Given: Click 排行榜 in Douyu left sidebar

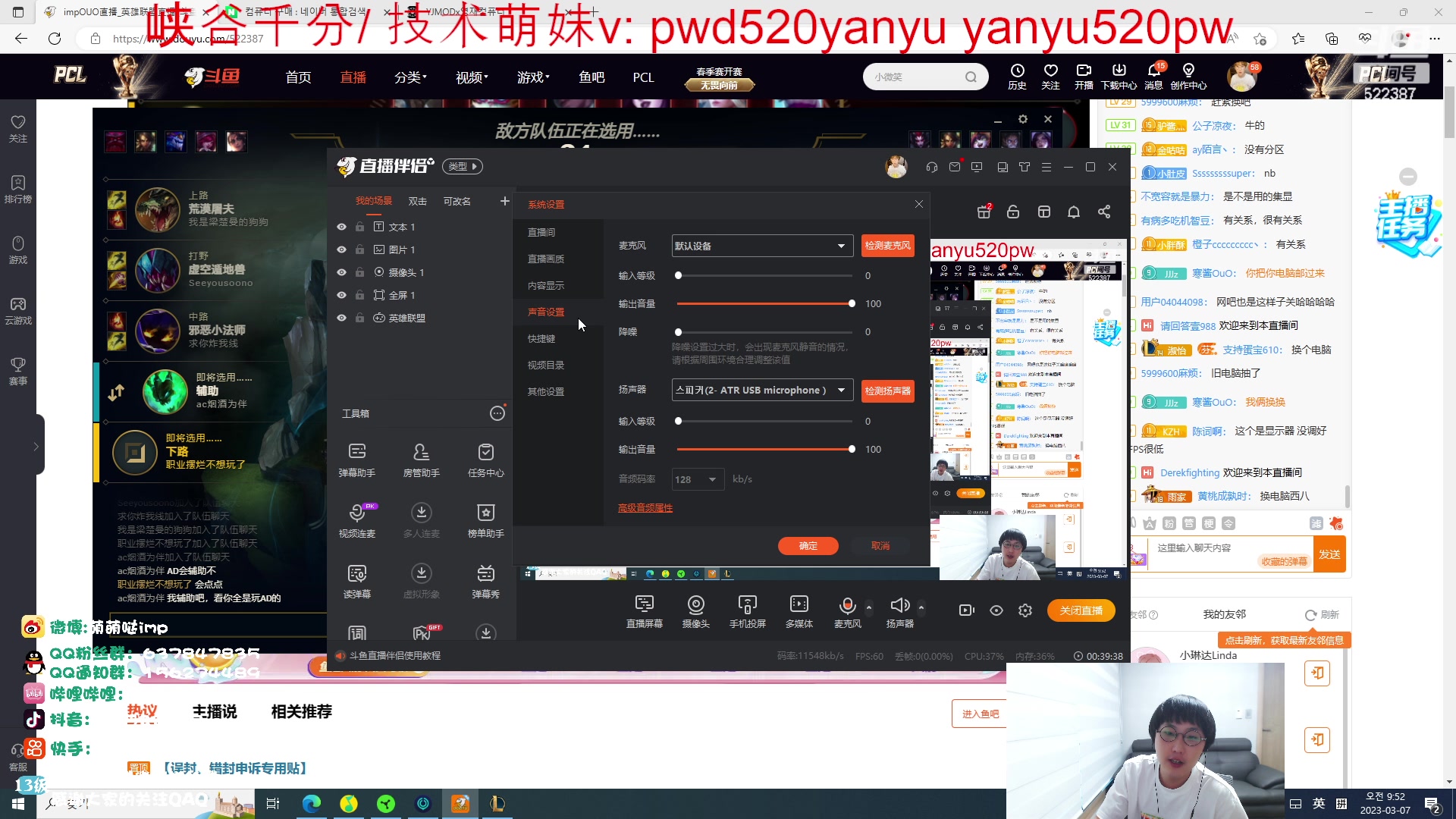Looking at the screenshot, I should (18, 190).
